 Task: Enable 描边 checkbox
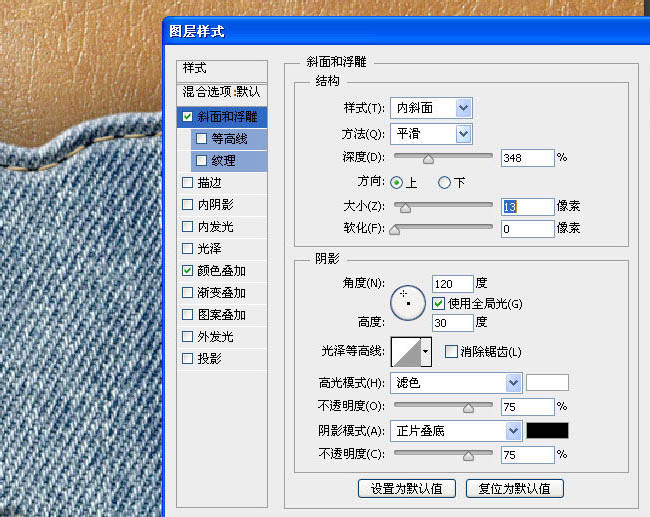pyautogui.click(x=187, y=182)
